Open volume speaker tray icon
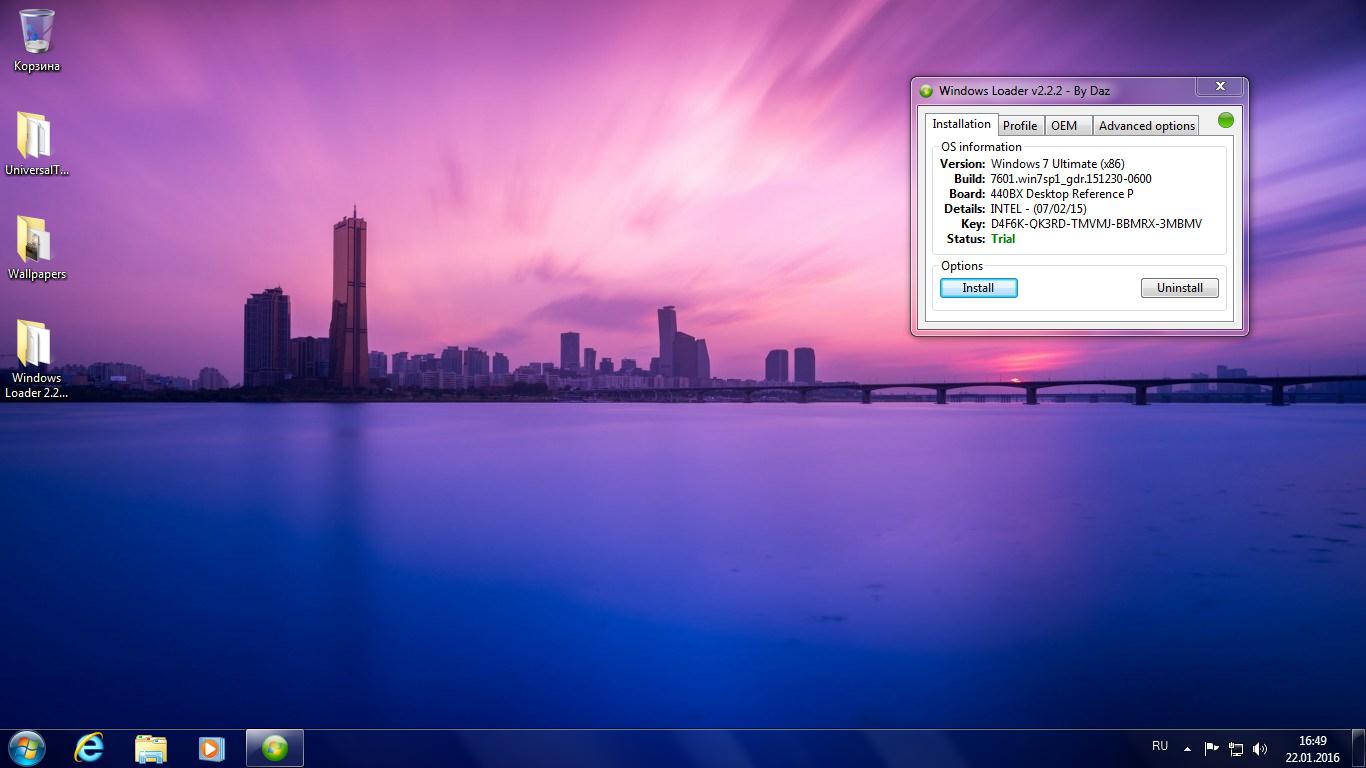Image resolution: width=1366 pixels, height=768 pixels. coord(1260,748)
